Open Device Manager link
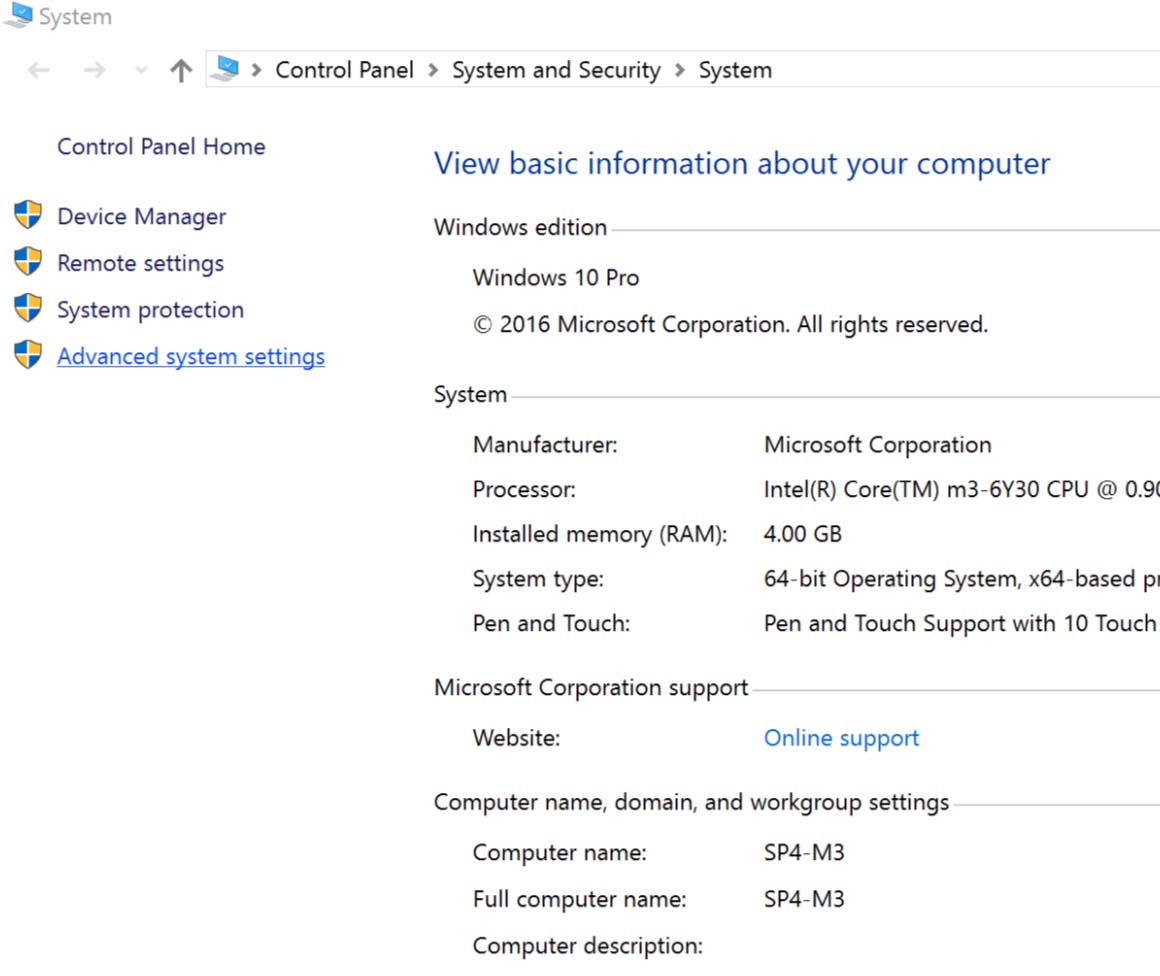Image resolution: width=1160 pixels, height=976 pixels. click(141, 217)
